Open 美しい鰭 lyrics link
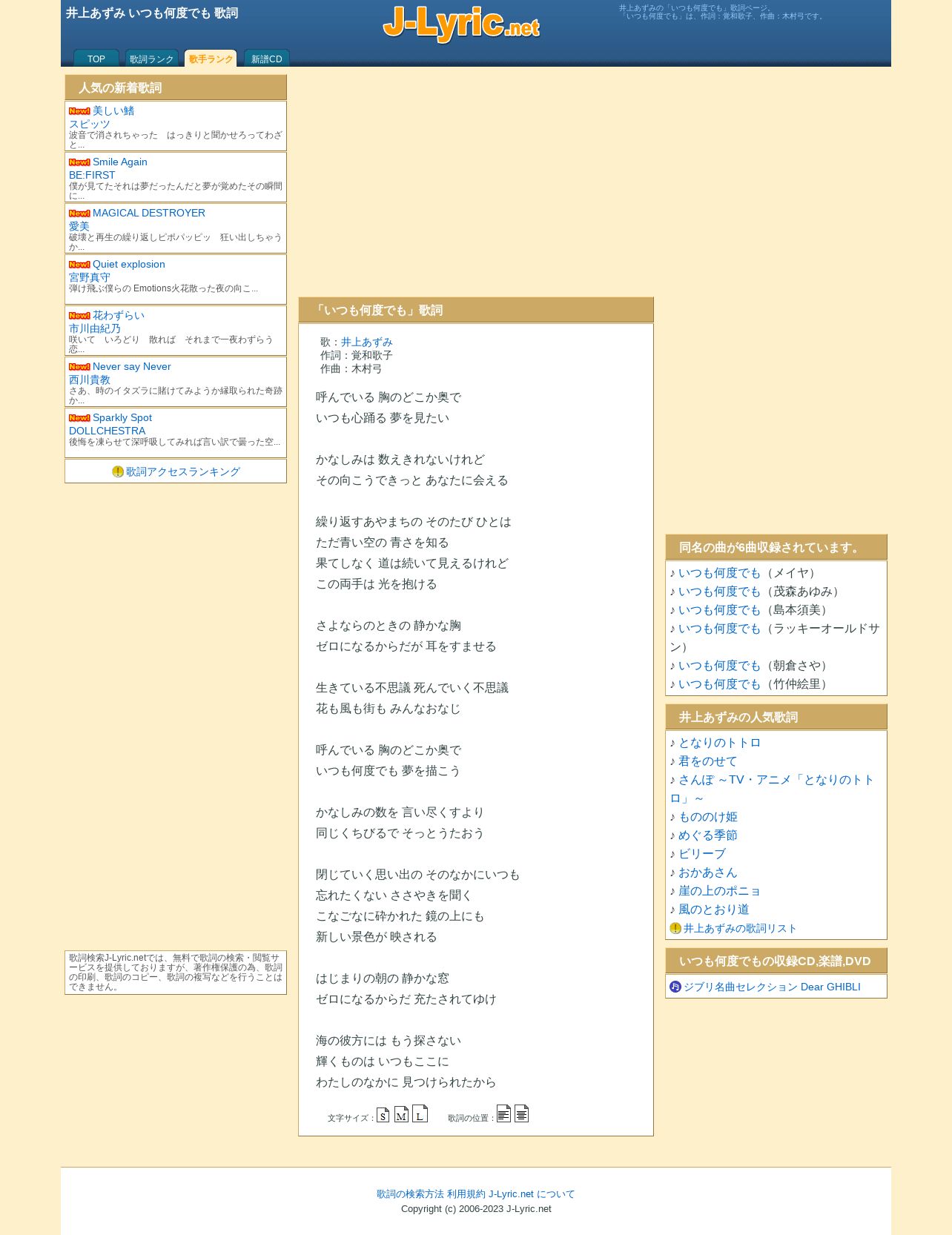The height and width of the screenshot is (1235, 952). [x=113, y=110]
